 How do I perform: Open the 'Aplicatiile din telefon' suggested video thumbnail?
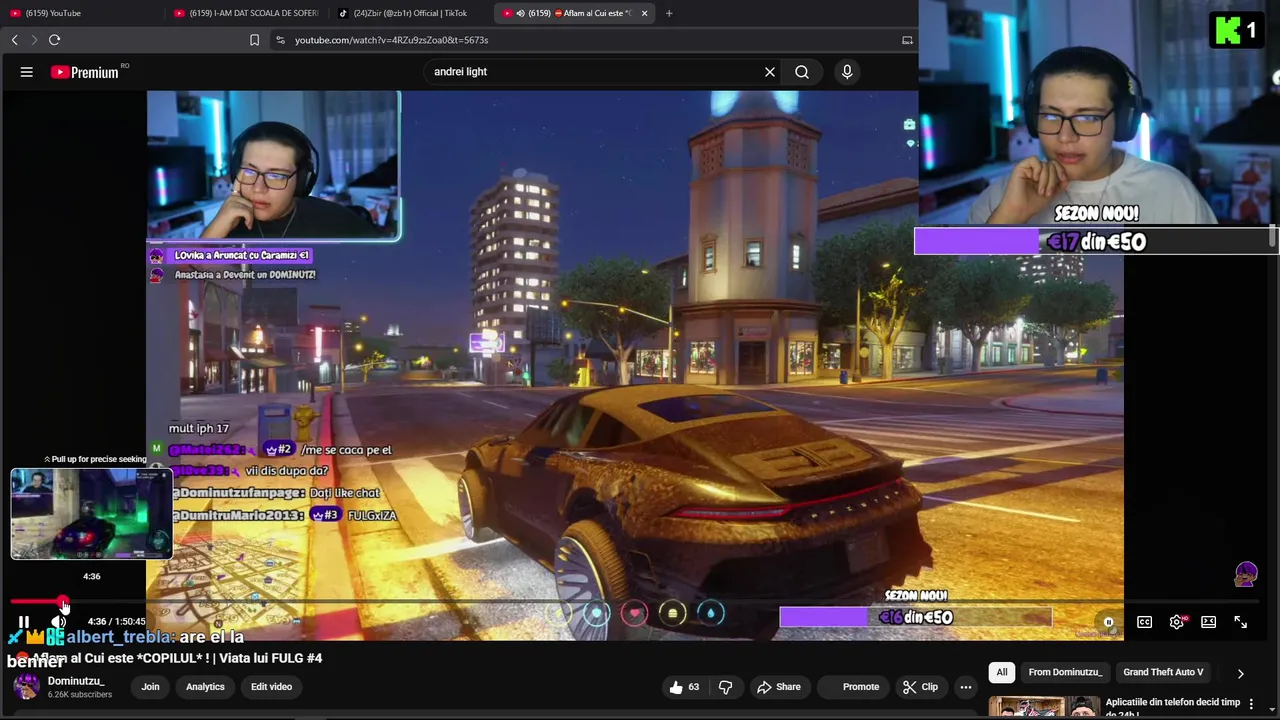point(1044,707)
